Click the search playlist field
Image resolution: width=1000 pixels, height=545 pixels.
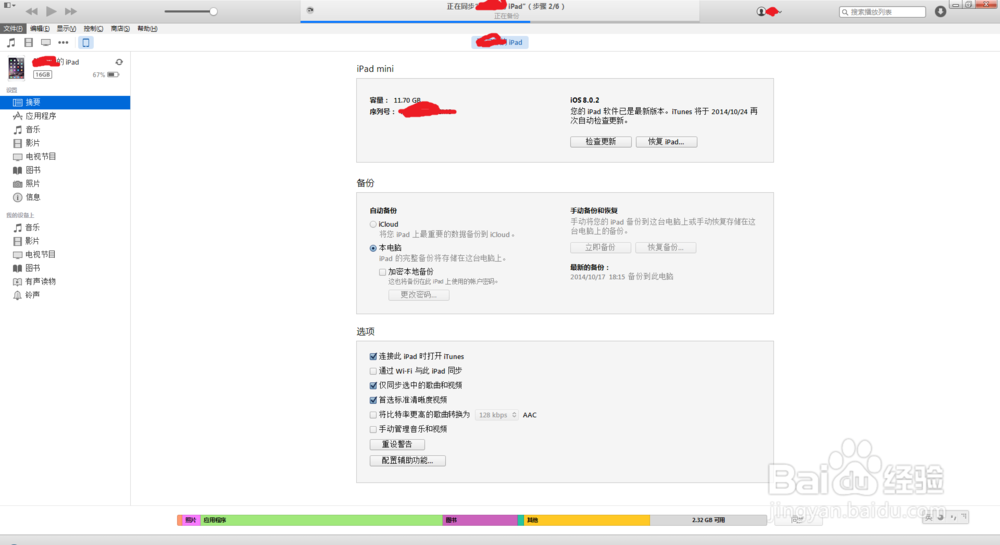click(883, 12)
